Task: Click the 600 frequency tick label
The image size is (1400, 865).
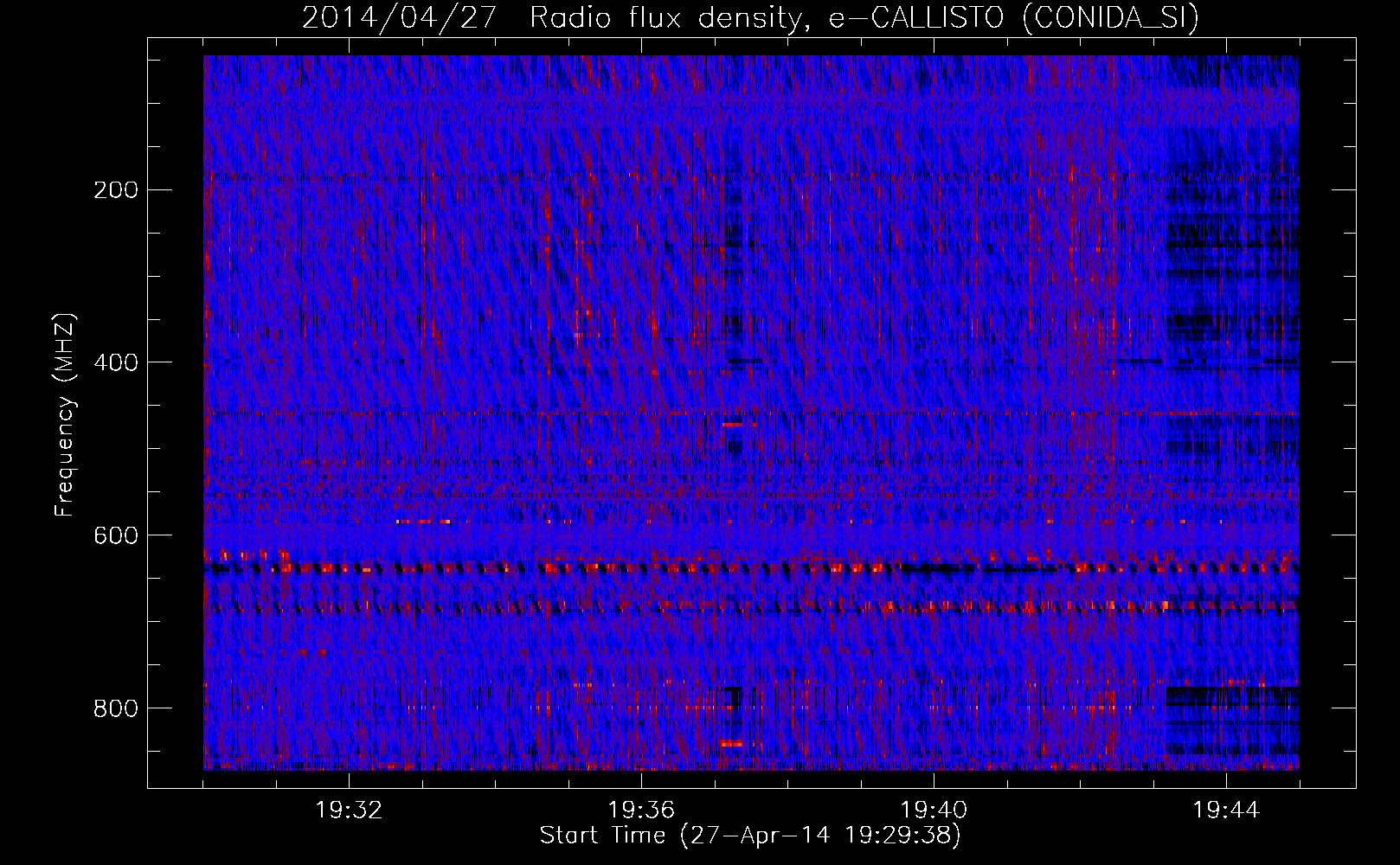Action: [116, 535]
